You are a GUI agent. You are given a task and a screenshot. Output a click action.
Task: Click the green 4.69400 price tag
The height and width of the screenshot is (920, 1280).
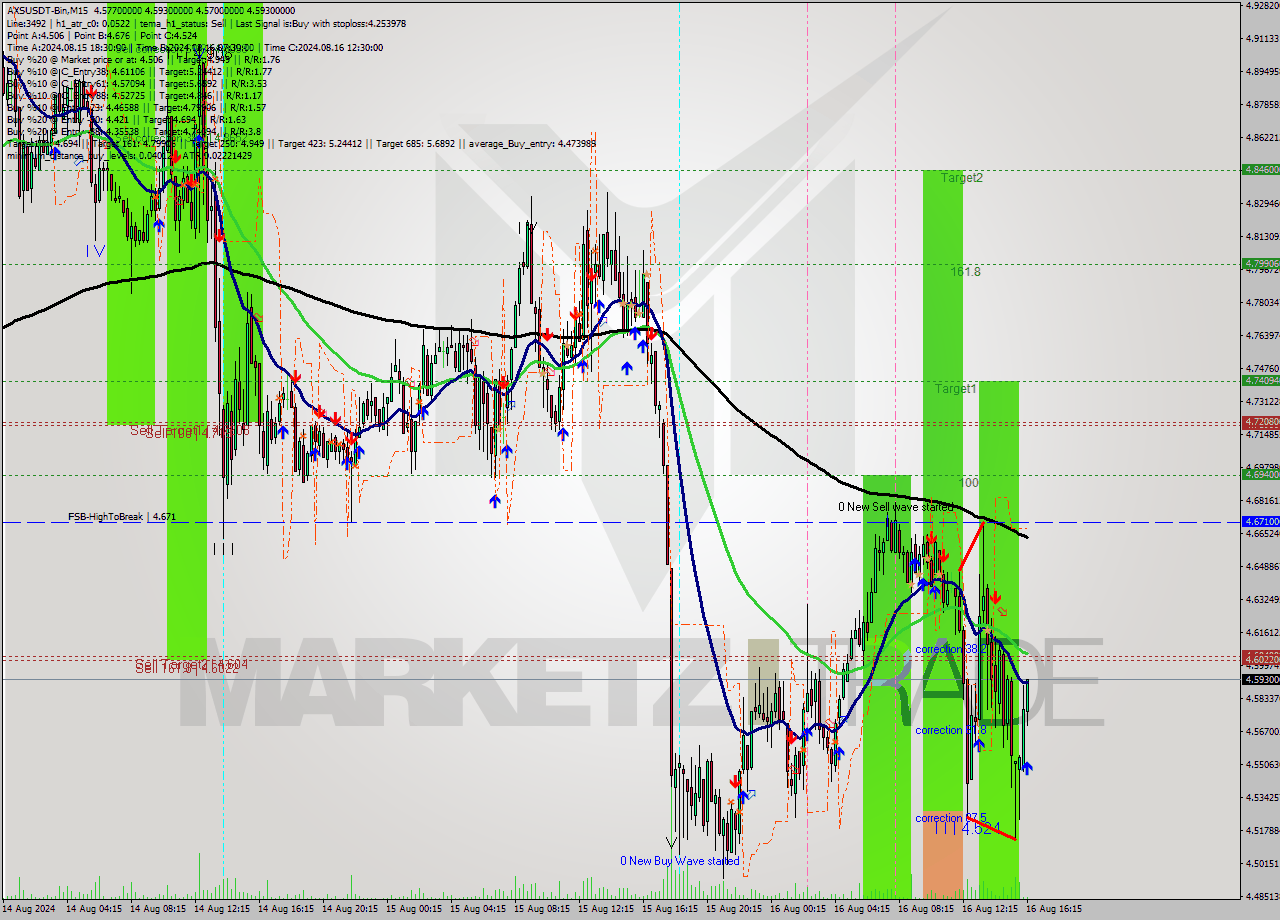pos(1260,475)
